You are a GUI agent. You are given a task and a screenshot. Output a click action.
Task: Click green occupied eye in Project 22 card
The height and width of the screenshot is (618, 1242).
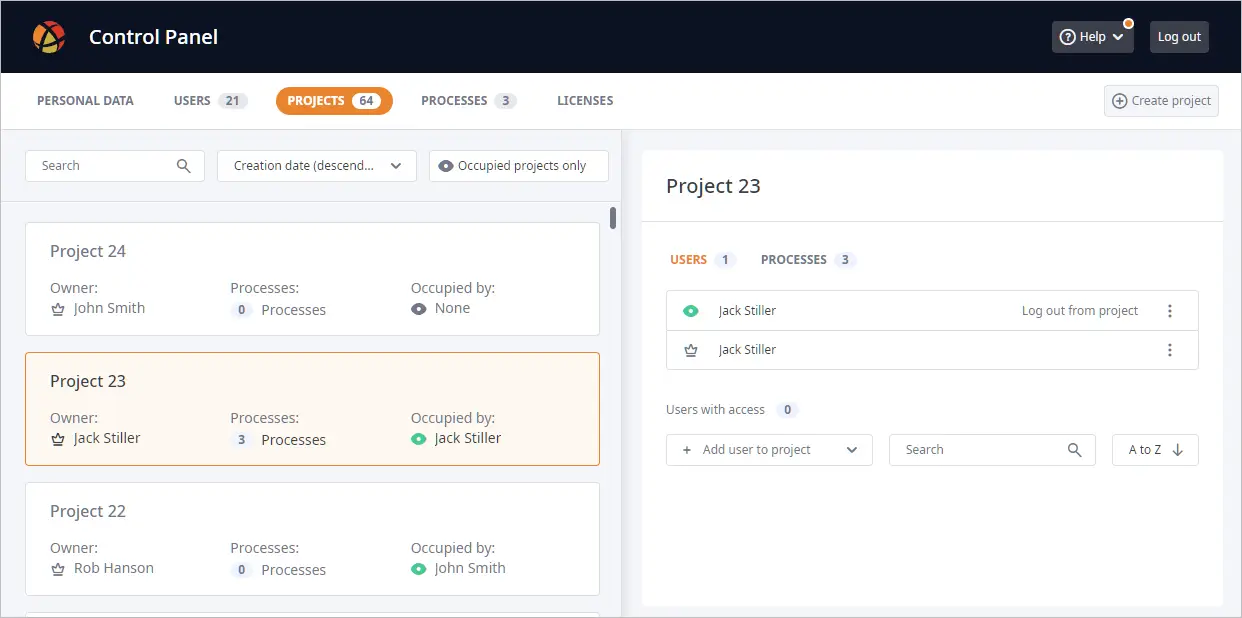[419, 569]
